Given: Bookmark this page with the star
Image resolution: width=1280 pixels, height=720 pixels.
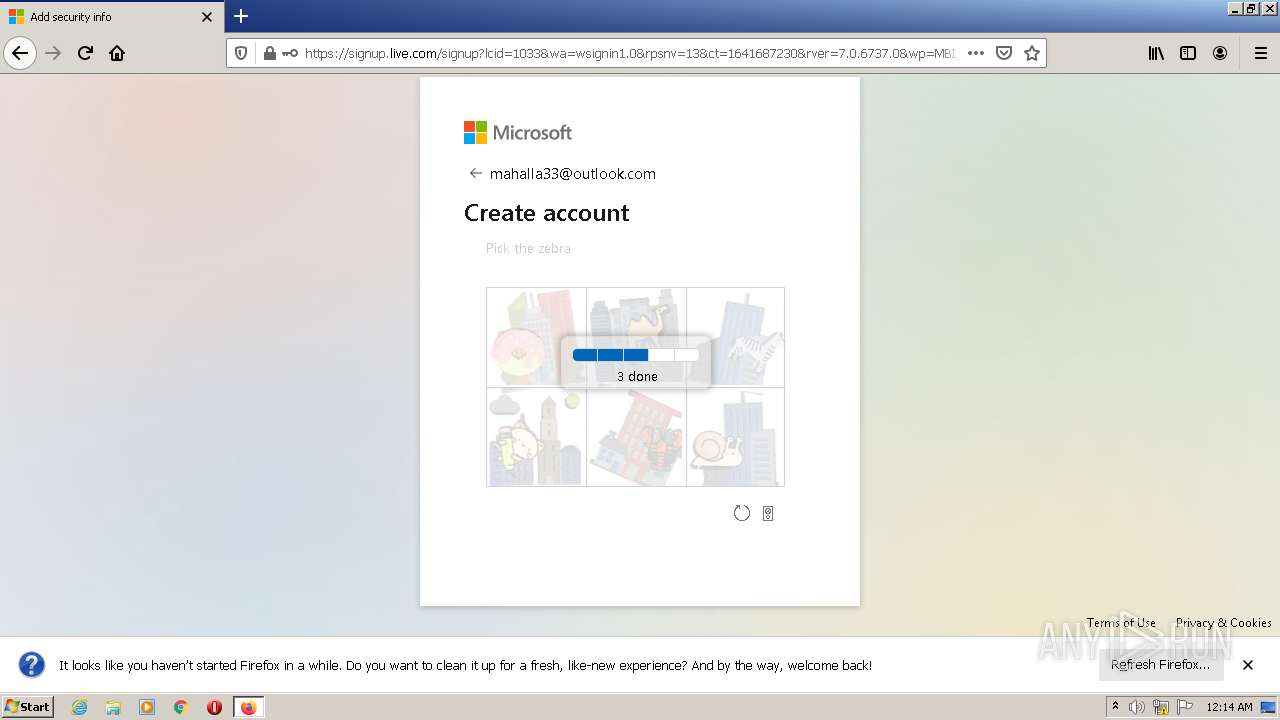Looking at the screenshot, I should pos(1032,53).
